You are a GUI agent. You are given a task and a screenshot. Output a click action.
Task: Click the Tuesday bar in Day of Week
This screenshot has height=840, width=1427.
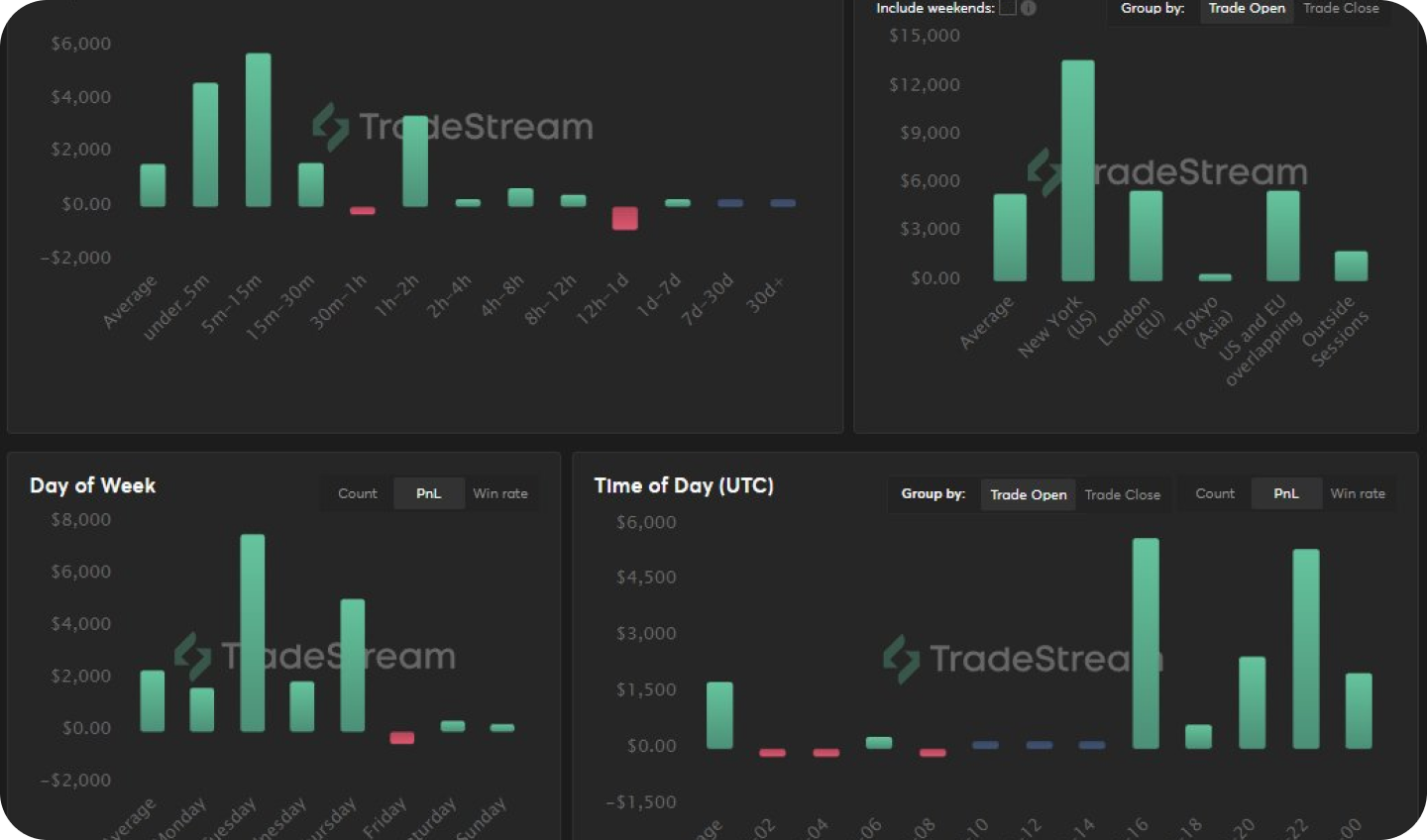[x=253, y=633]
